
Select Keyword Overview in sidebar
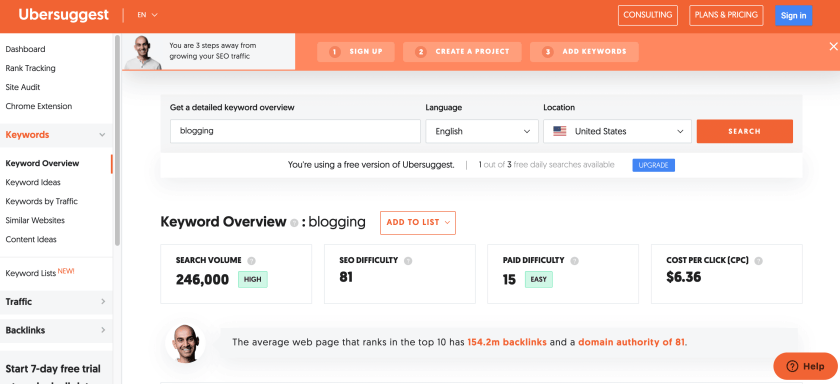click(x=42, y=163)
